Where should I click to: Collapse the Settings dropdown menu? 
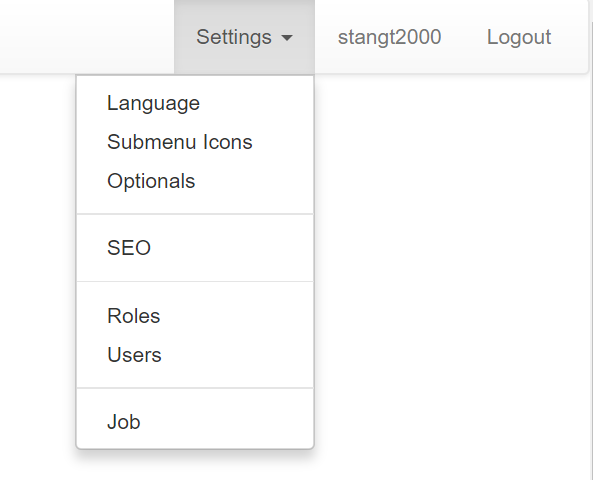(x=244, y=37)
